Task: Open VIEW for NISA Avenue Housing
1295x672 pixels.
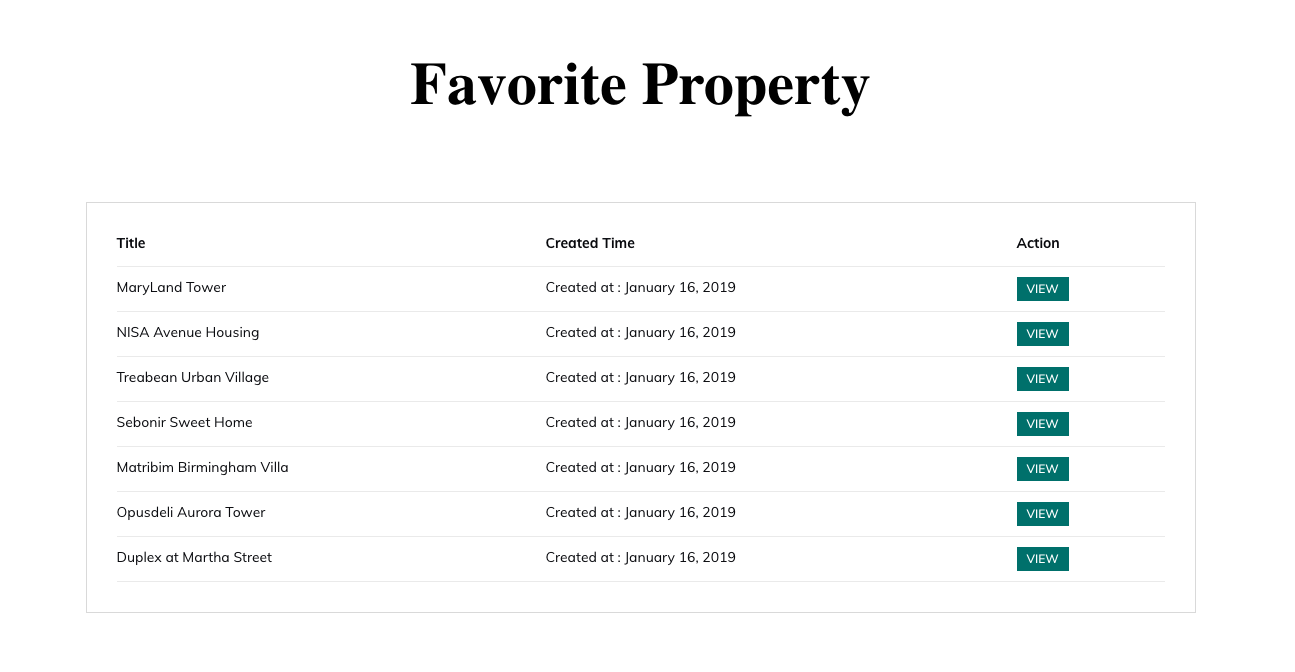Action: 1042,334
